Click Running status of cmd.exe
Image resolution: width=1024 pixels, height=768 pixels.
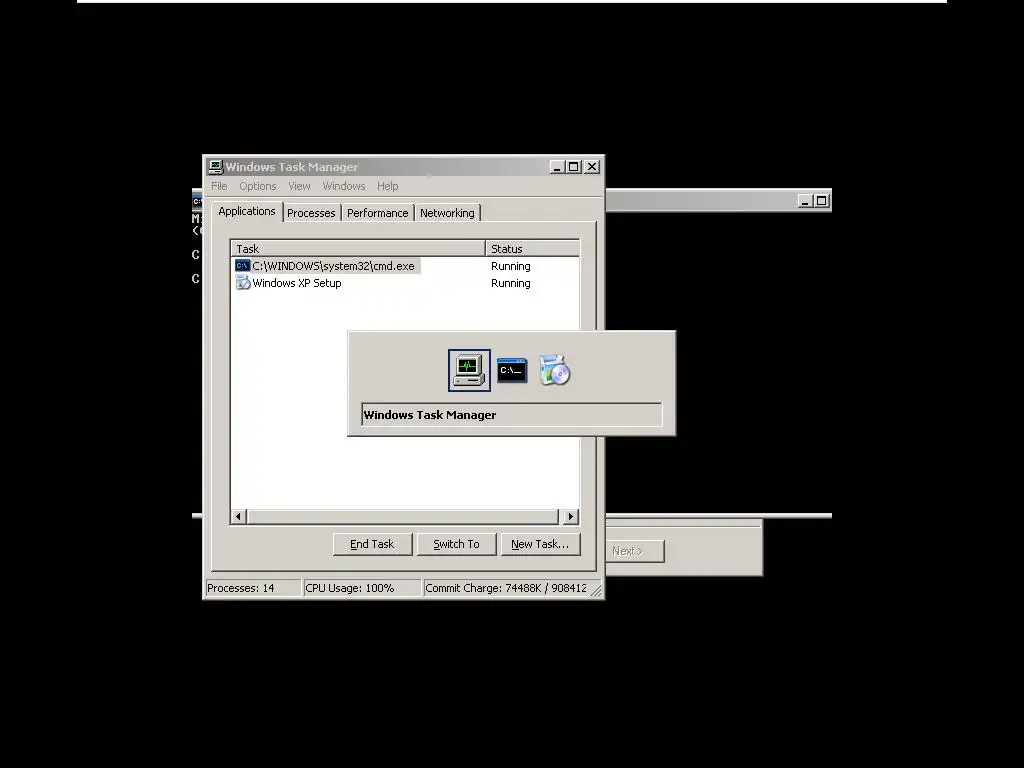coord(511,266)
